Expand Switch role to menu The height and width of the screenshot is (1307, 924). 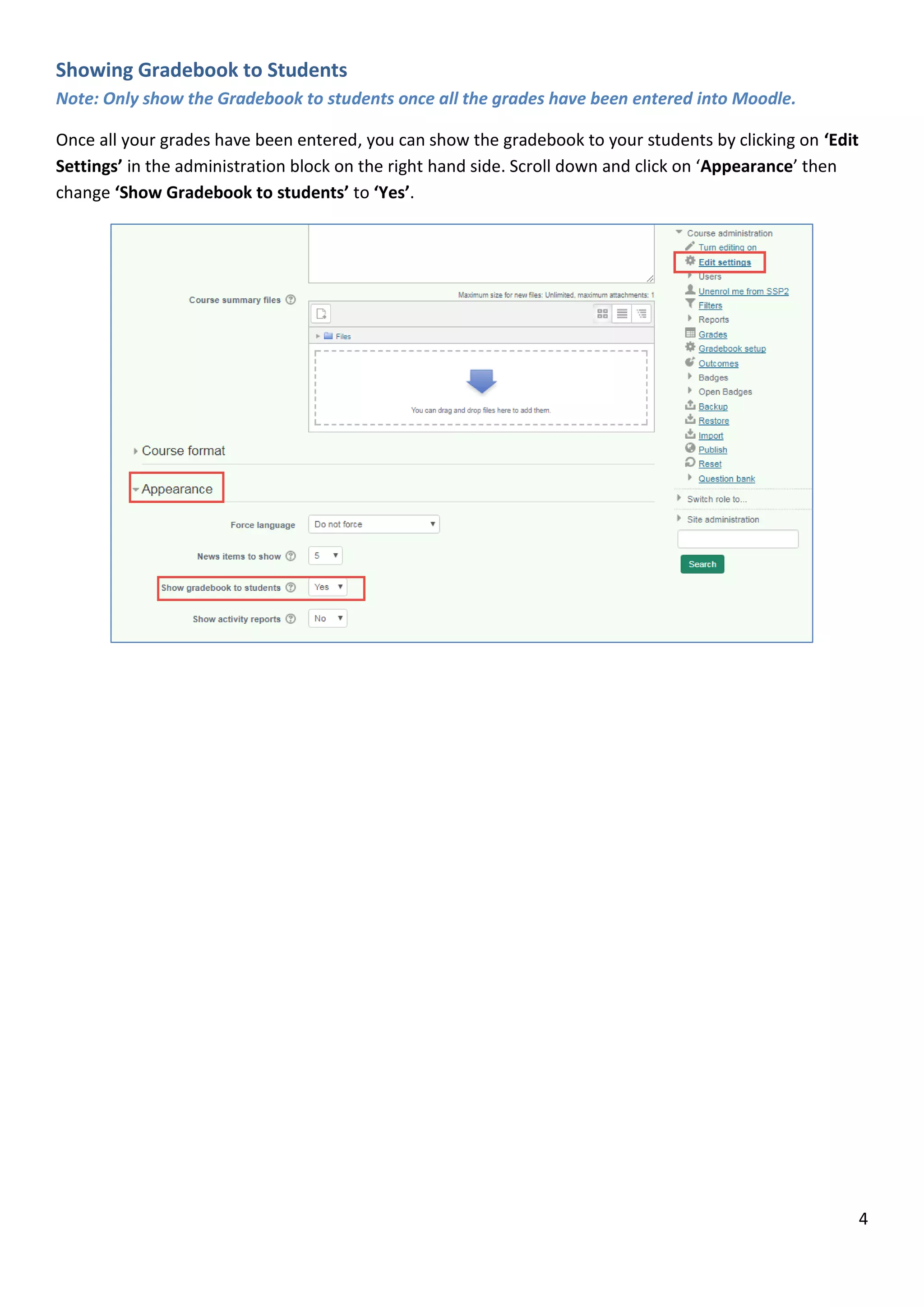pos(679,498)
